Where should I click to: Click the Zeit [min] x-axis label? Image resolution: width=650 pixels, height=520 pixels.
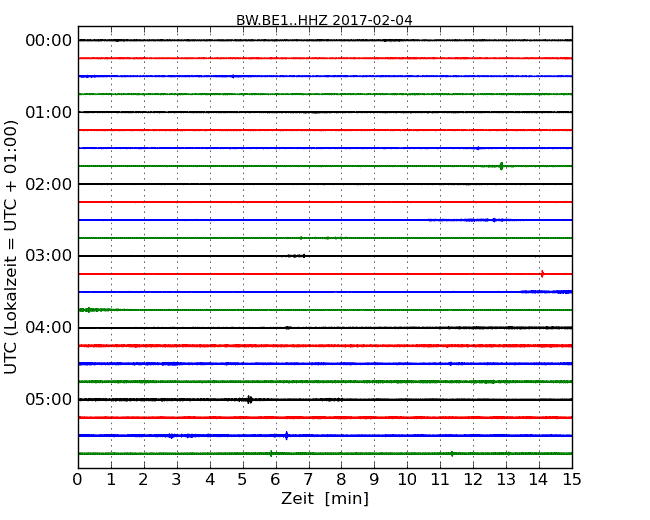(x=325, y=498)
